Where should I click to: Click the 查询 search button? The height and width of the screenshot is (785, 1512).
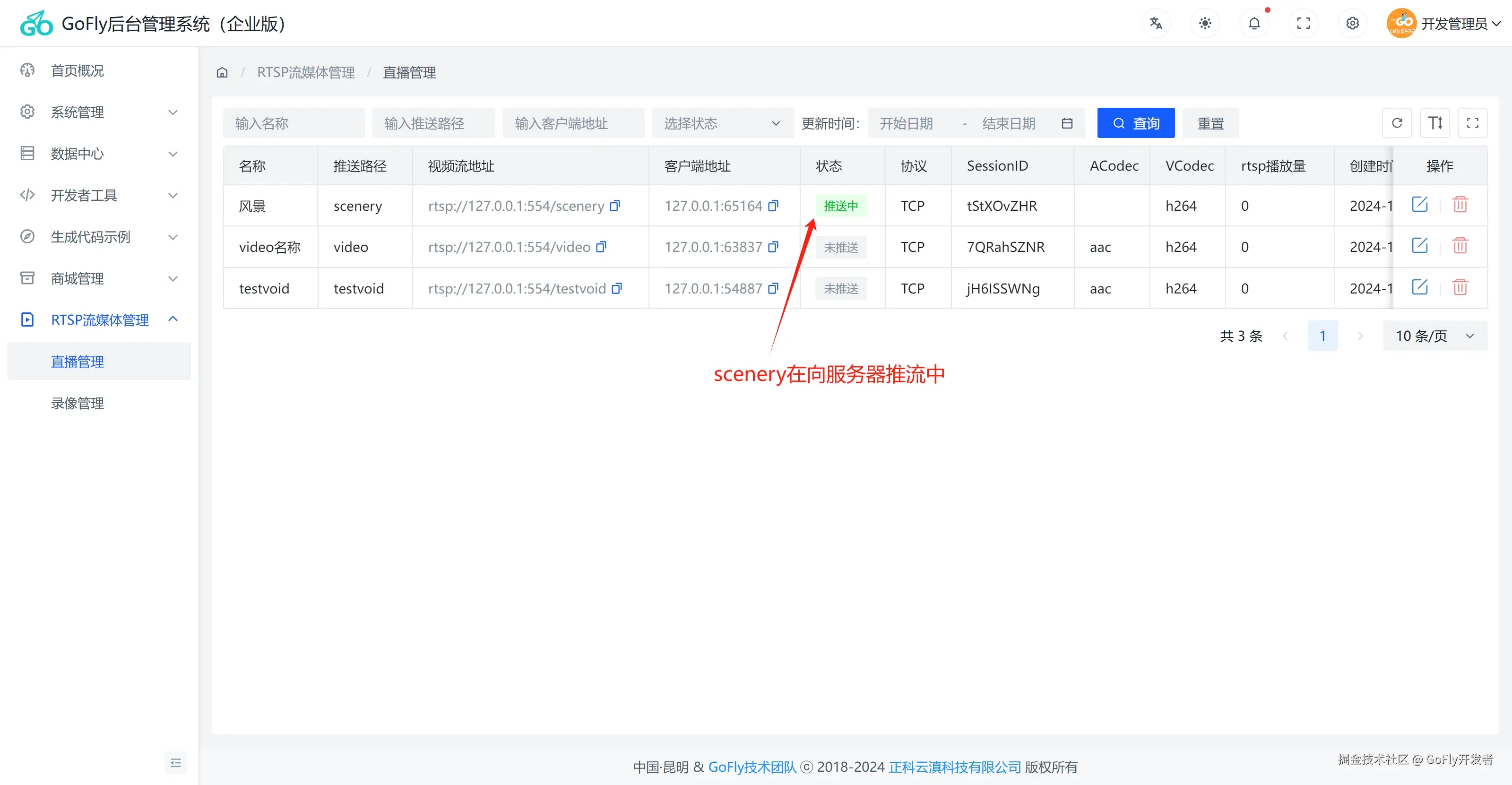pyautogui.click(x=1135, y=123)
